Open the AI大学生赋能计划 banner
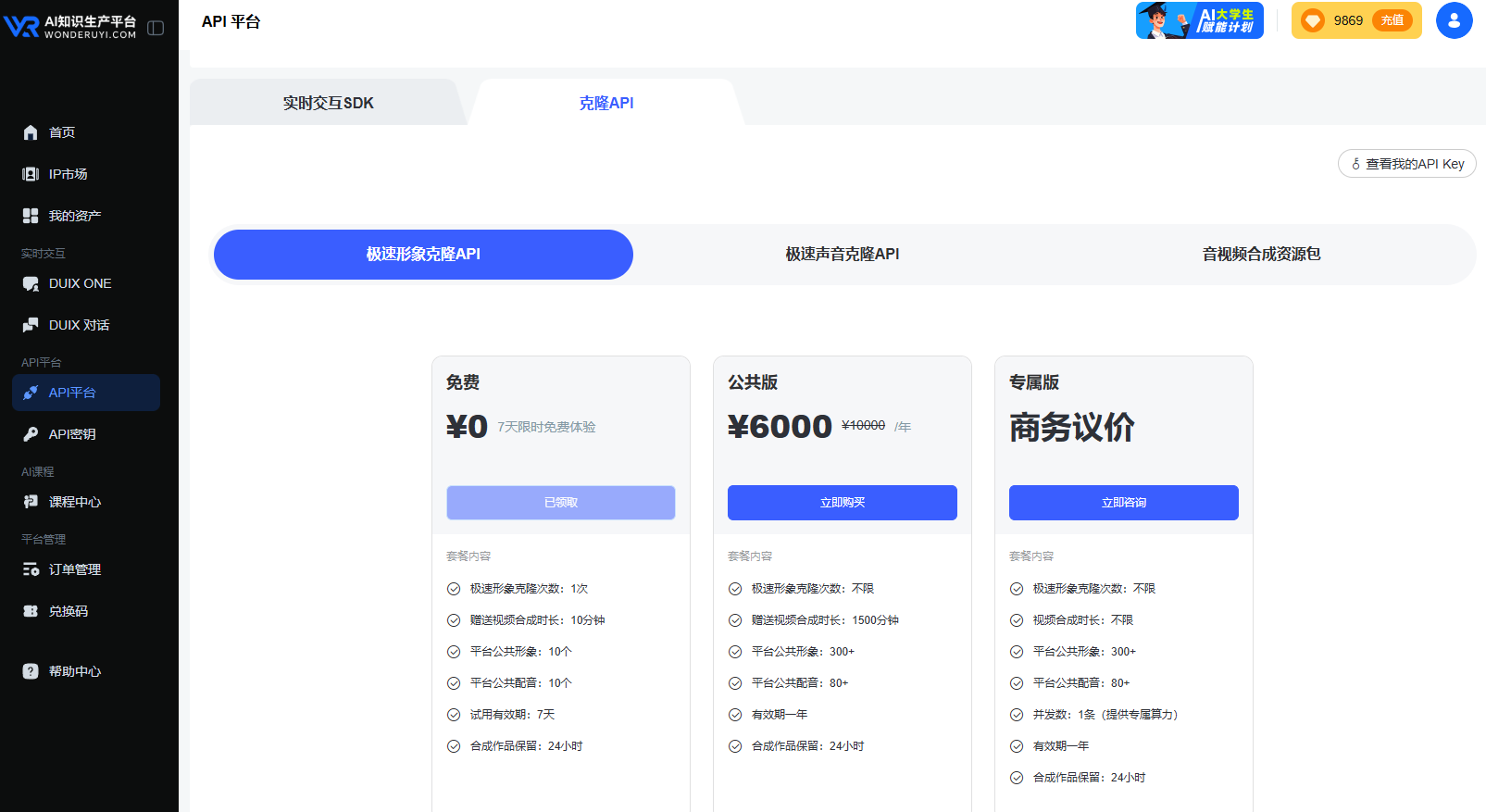The height and width of the screenshot is (812, 1486). 1199,20
